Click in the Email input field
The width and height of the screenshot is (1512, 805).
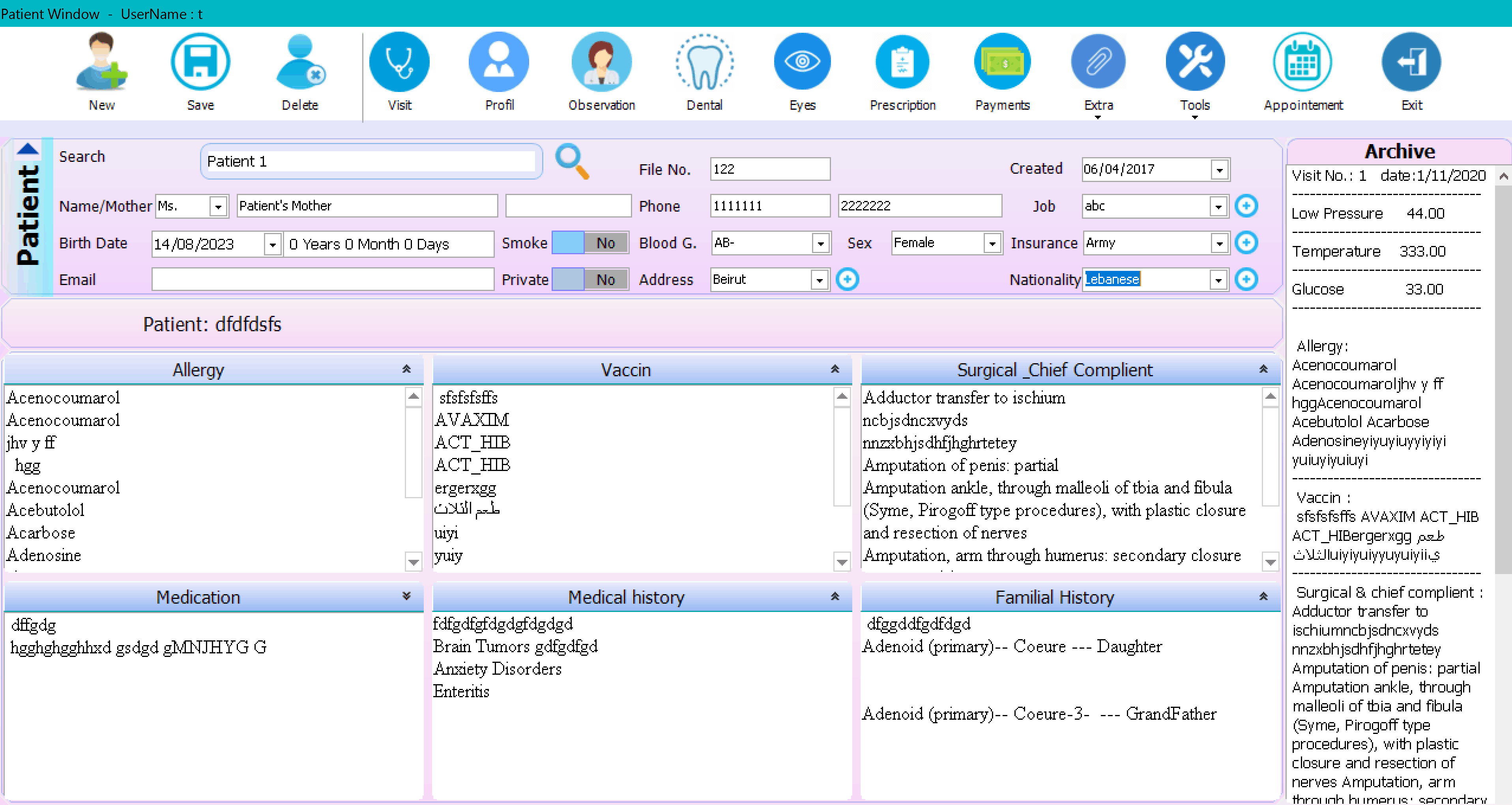(322, 280)
